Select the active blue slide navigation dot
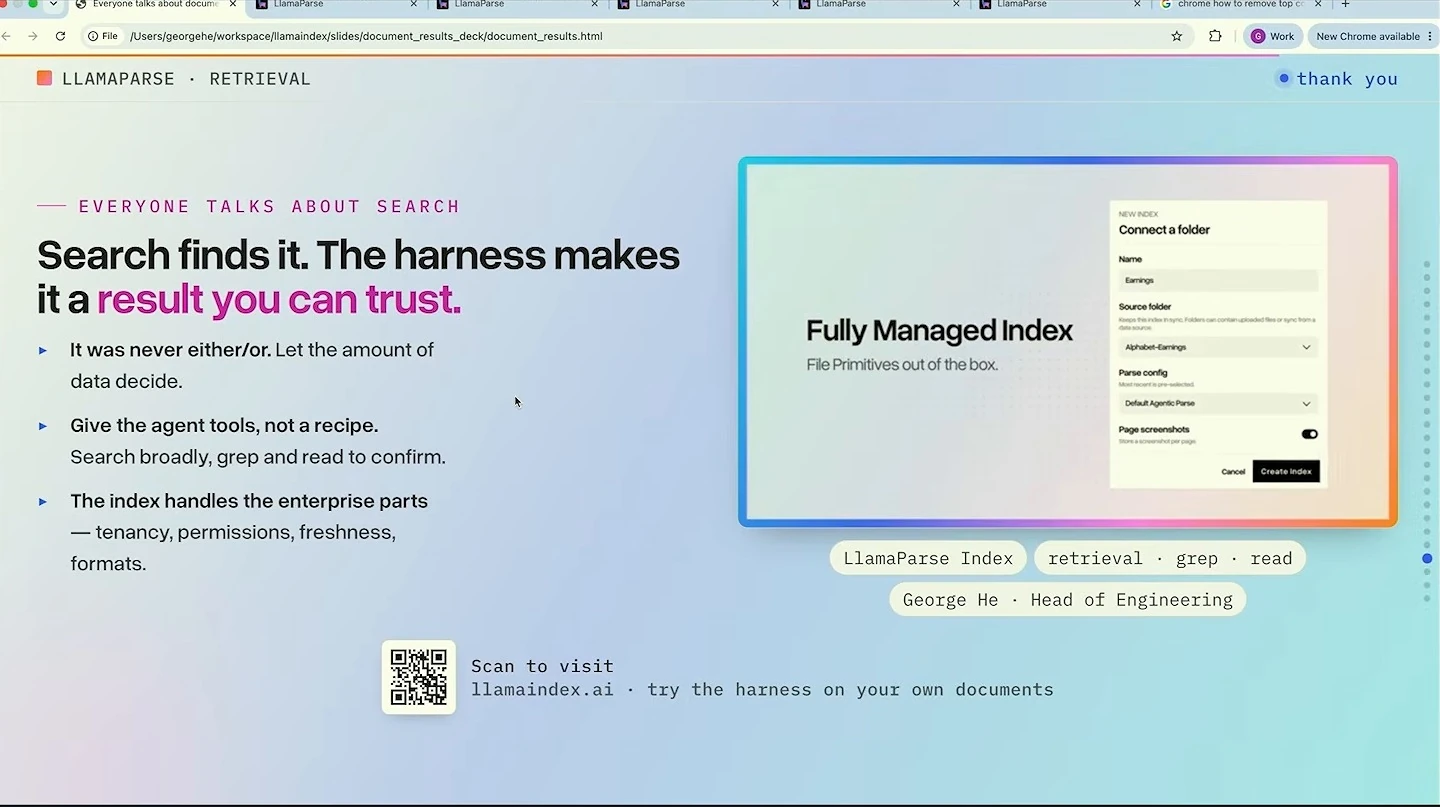The height and width of the screenshot is (807, 1440). click(1427, 558)
